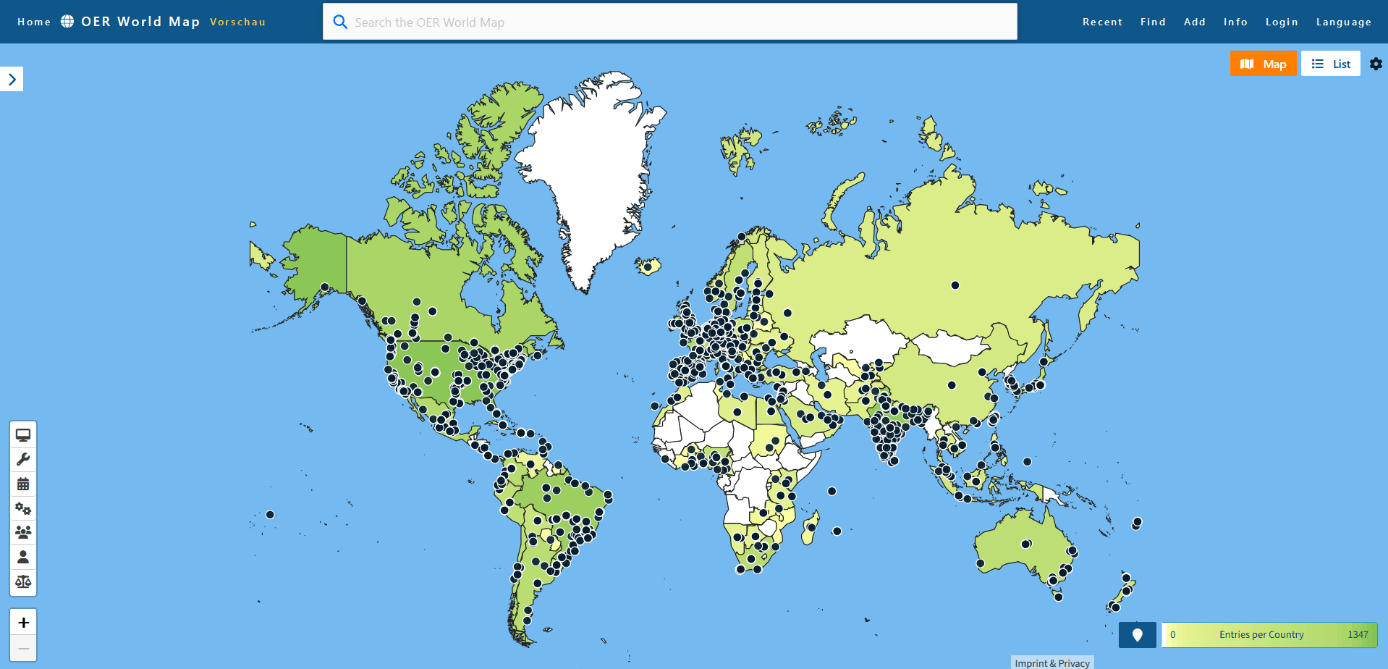Select the services gears filter icon
The width and height of the screenshot is (1388, 669).
pos(22,508)
